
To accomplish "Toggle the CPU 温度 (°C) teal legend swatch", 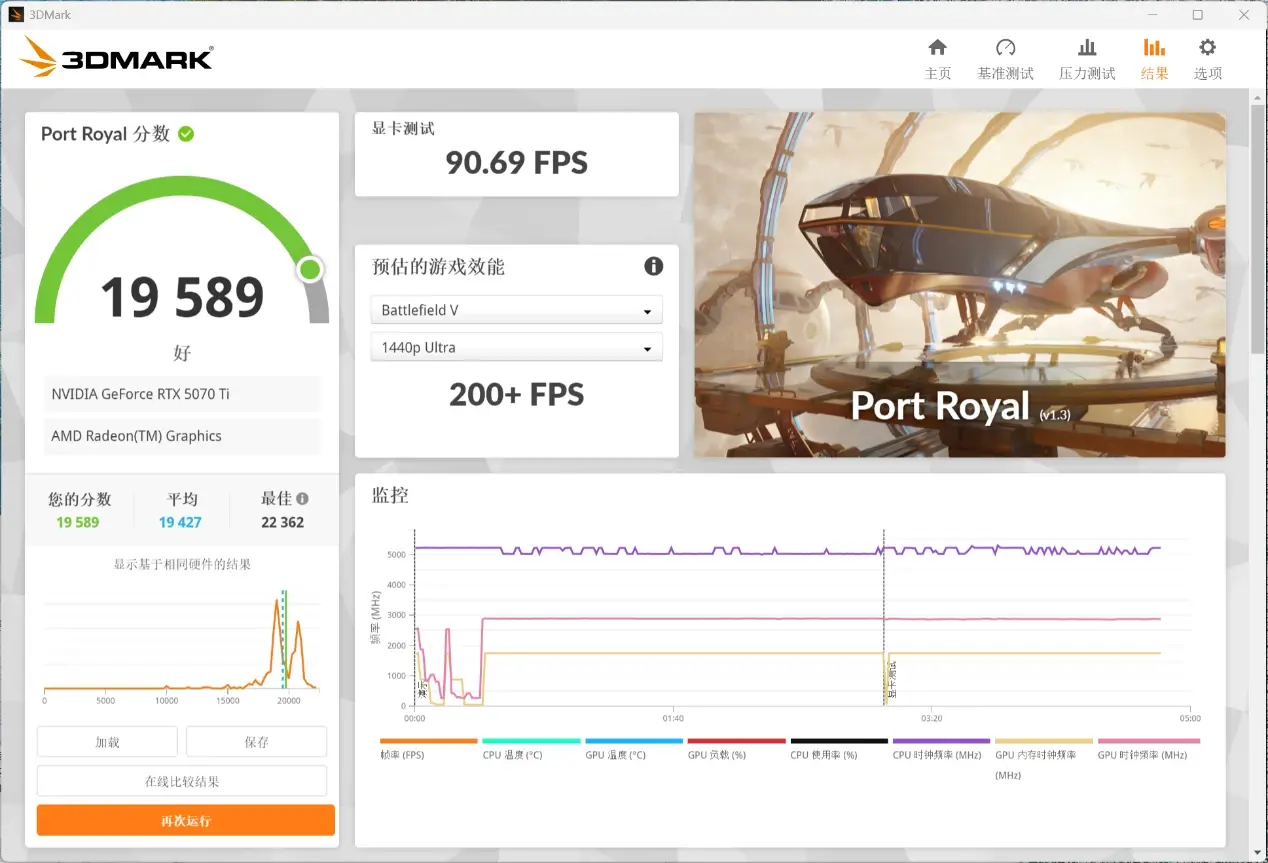I will (x=531, y=741).
